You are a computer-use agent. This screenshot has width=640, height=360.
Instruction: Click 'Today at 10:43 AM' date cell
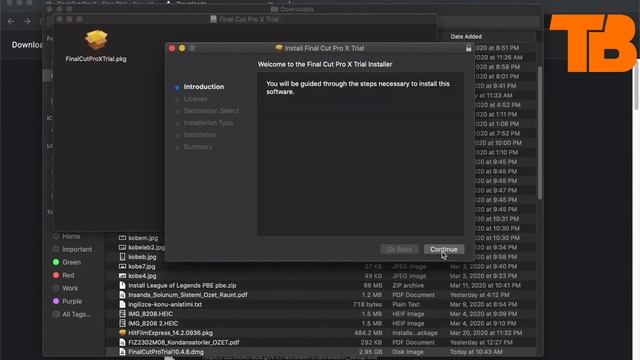coord(476,352)
